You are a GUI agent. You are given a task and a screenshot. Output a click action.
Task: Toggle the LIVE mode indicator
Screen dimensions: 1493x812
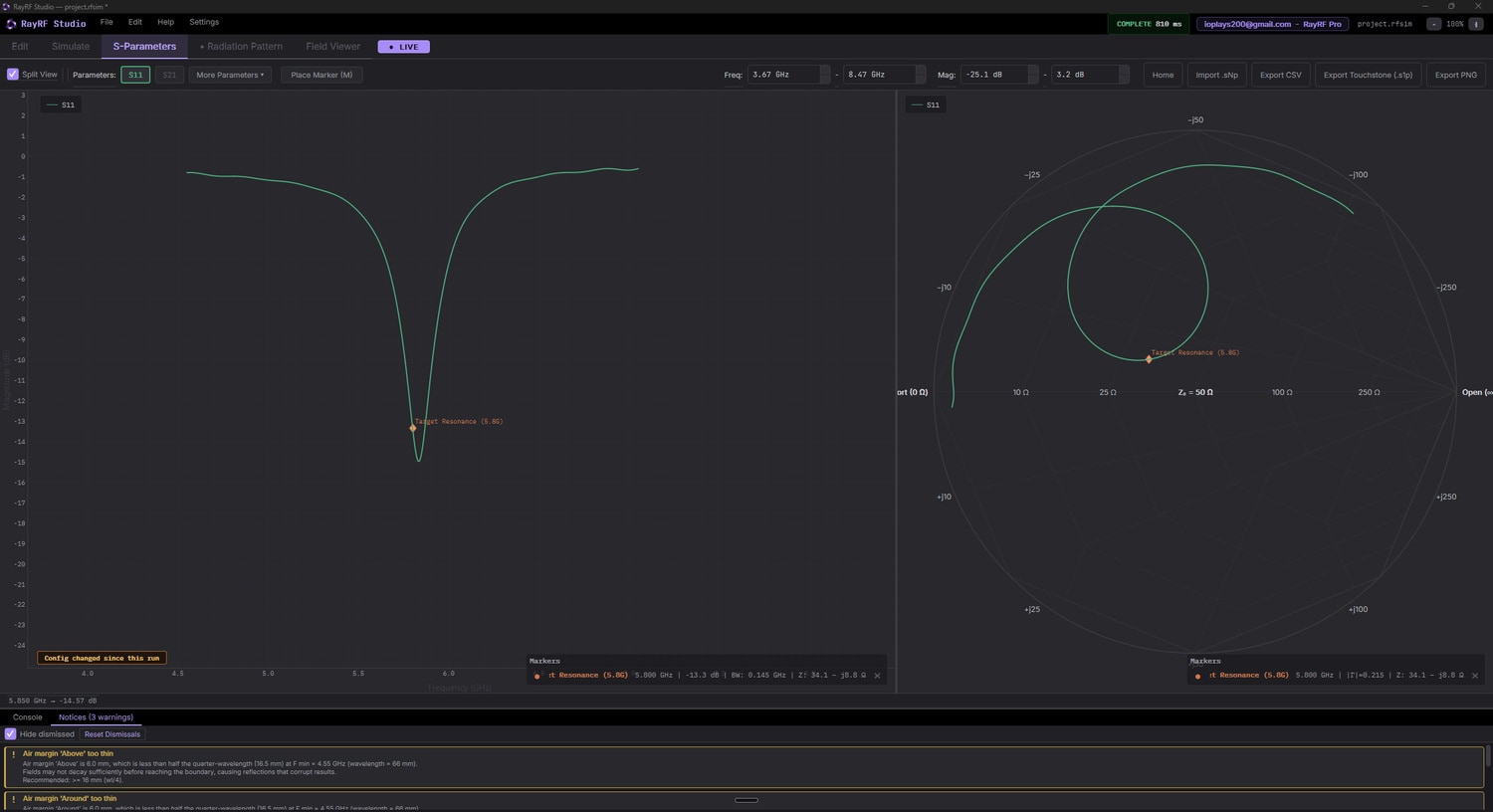pyautogui.click(x=404, y=47)
